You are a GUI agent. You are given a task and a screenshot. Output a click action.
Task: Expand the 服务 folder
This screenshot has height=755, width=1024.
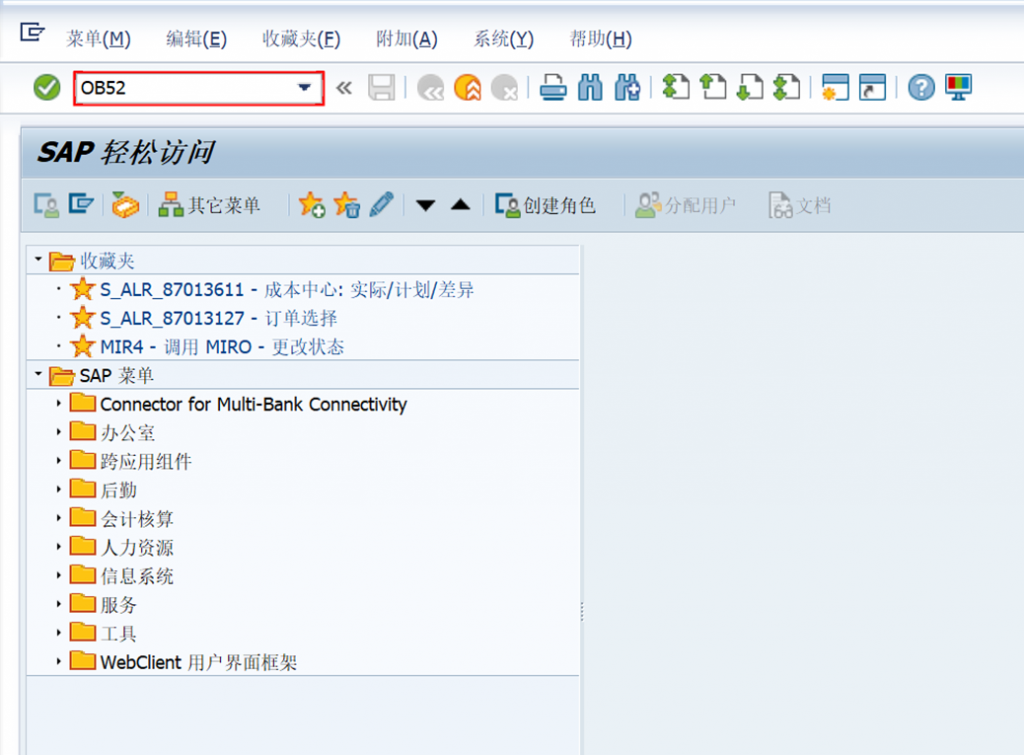pyautogui.click(x=58, y=604)
